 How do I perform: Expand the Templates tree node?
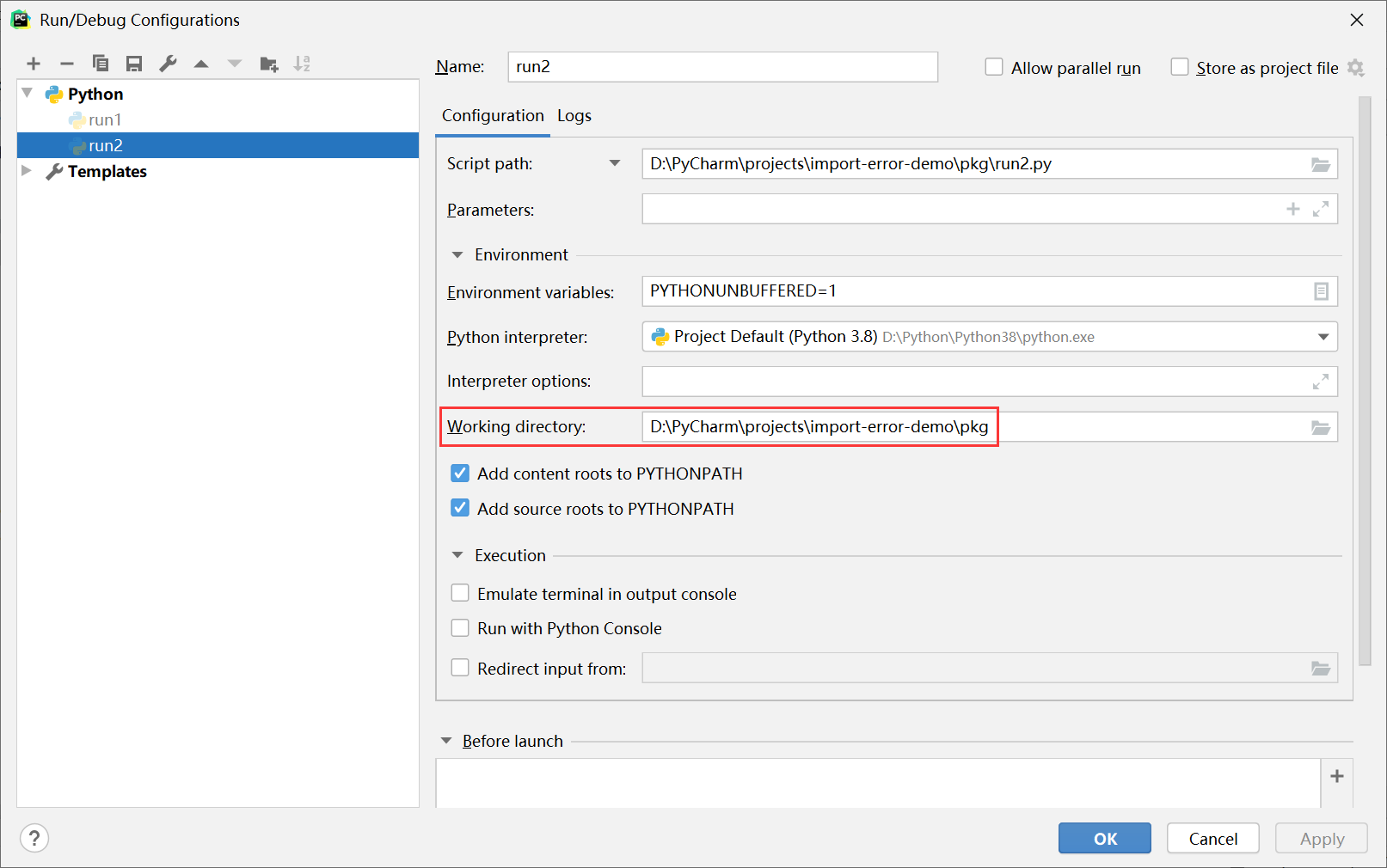[27, 170]
